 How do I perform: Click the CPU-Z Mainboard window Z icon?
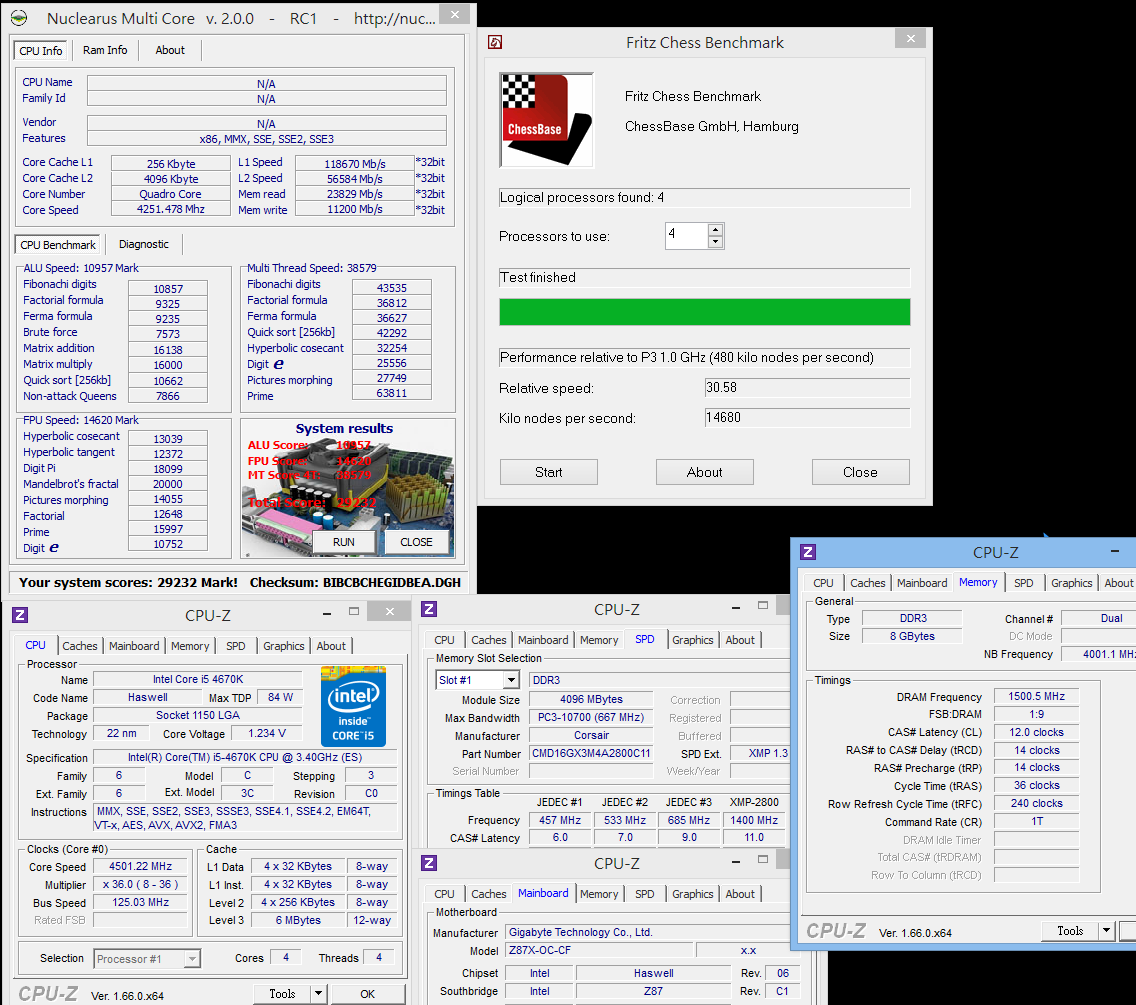429,863
